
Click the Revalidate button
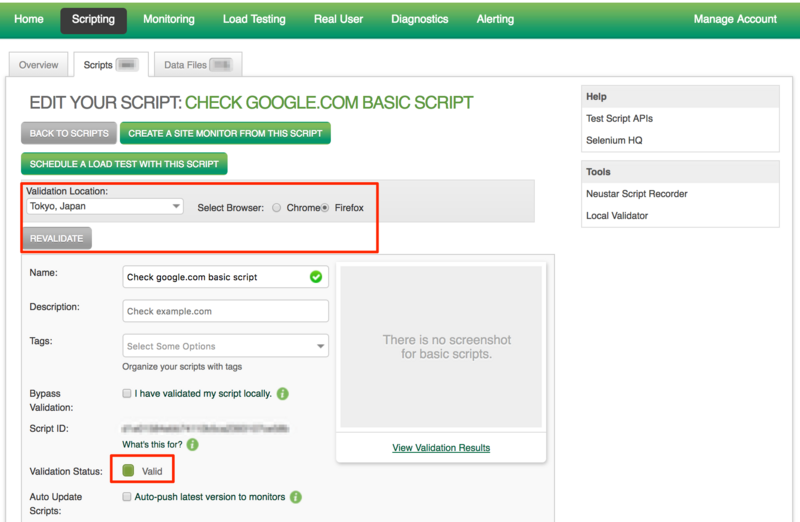(56, 238)
